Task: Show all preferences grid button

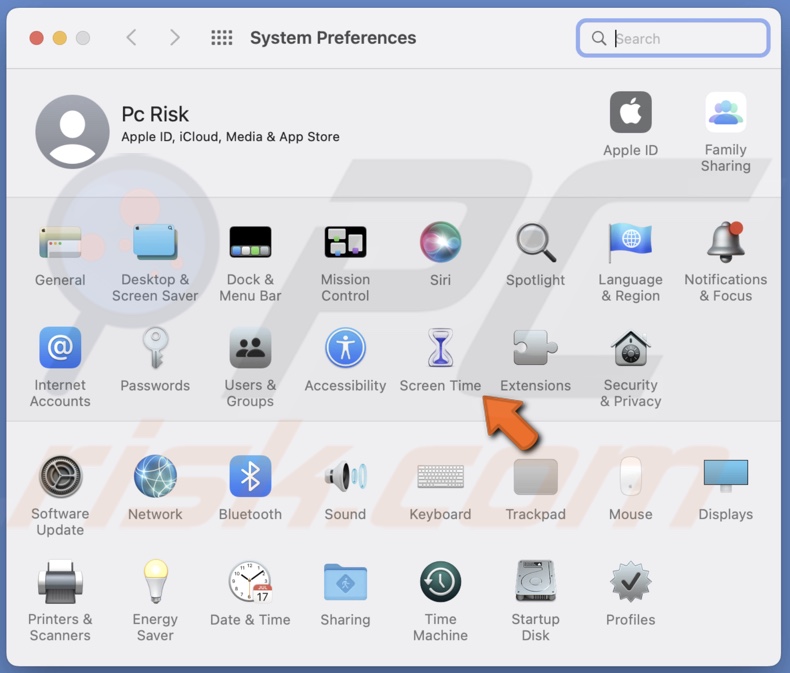Action: pyautogui.click(x=222, y=38)
